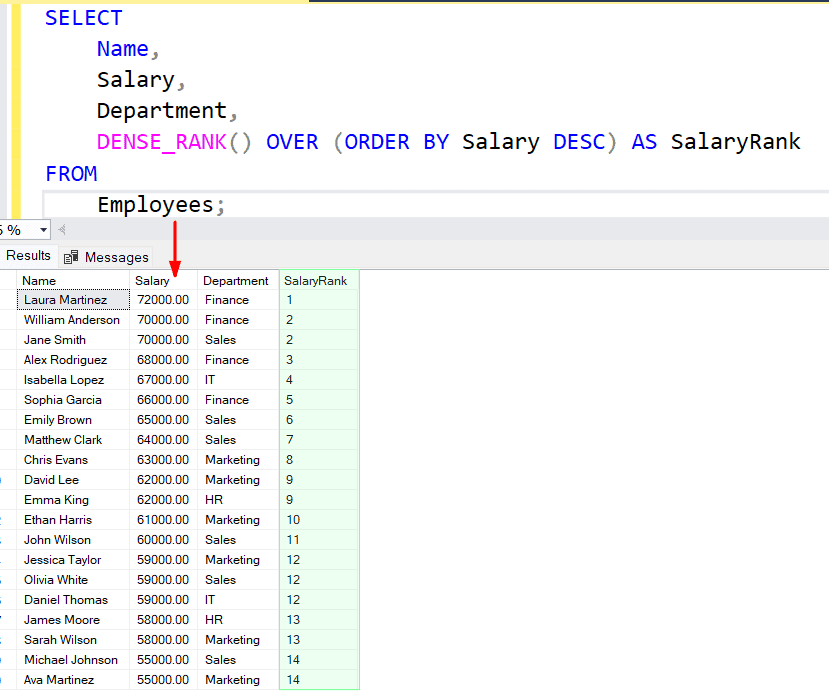
Task: Click the Employees table name in the query
Action: point(157,204)
